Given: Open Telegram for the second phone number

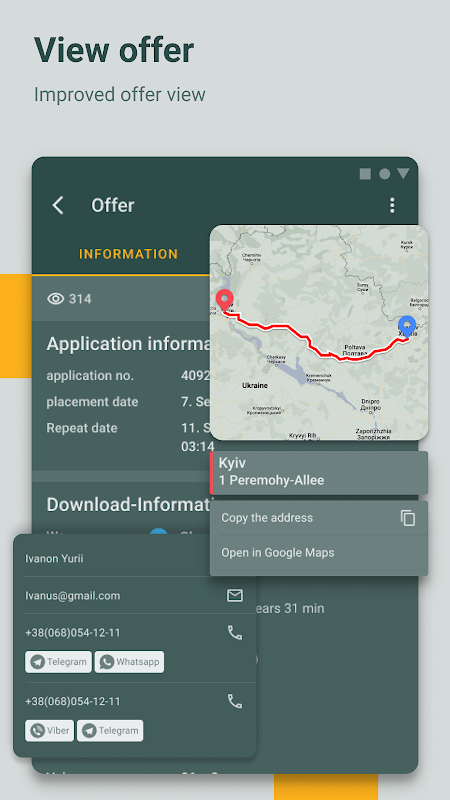Looking at the screenshot, I should coord(110,731).
